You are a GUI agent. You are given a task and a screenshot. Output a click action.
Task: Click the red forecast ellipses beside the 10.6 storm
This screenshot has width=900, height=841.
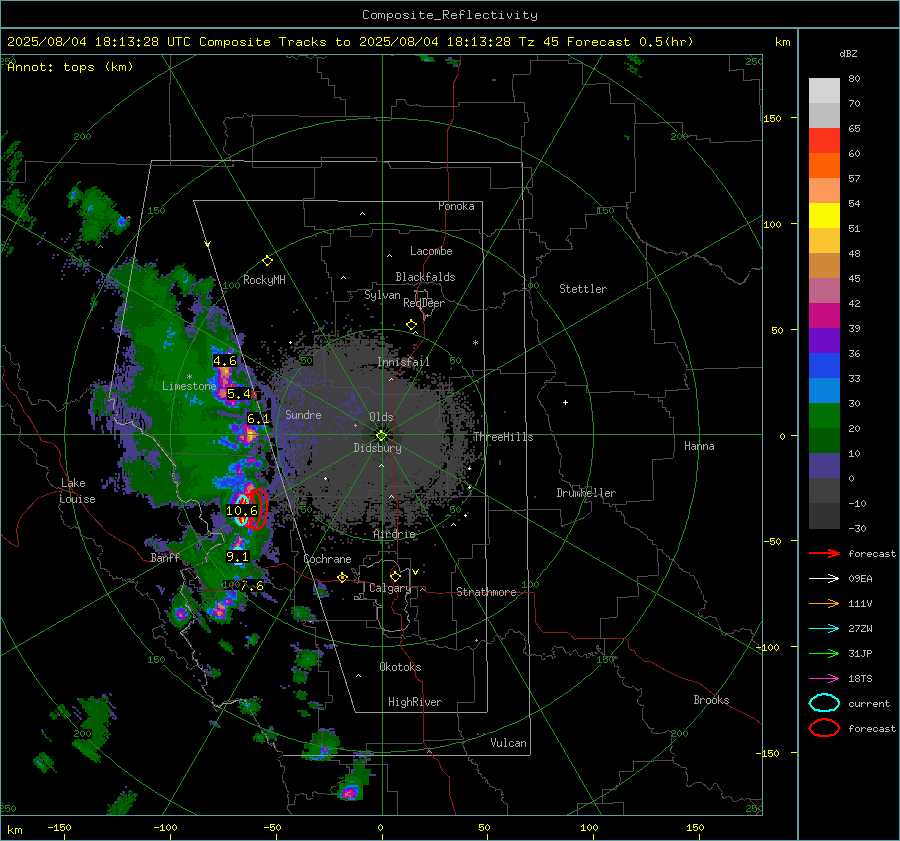tap(258, 508)
